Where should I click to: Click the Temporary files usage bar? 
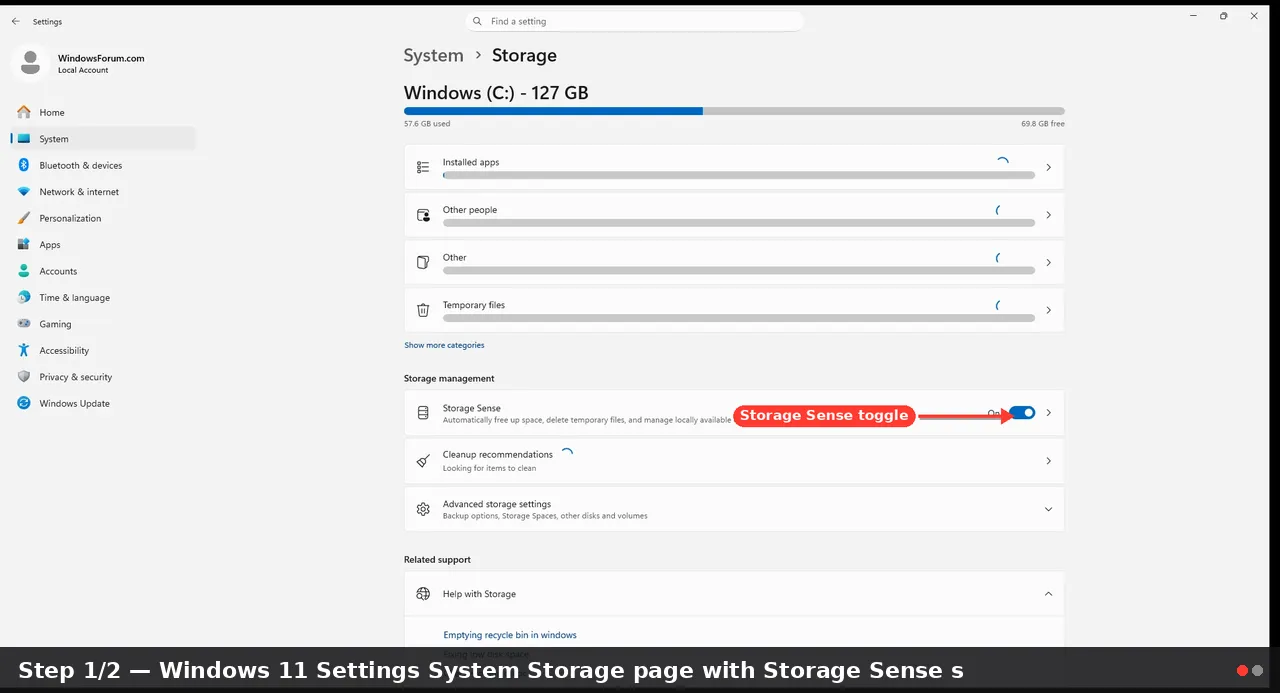[739, 318]
